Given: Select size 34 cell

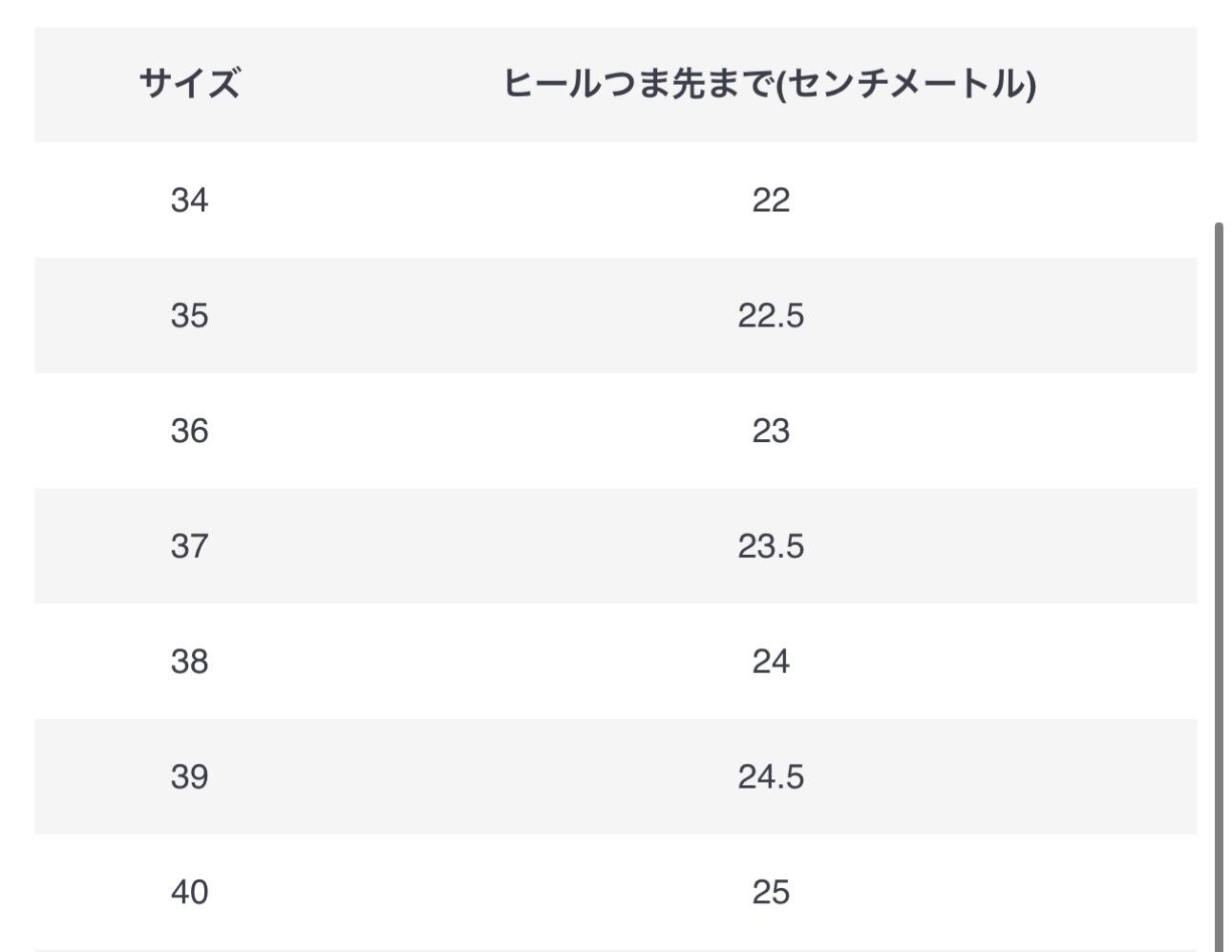Looking at the screenshot, I should (x=189, y=201).
